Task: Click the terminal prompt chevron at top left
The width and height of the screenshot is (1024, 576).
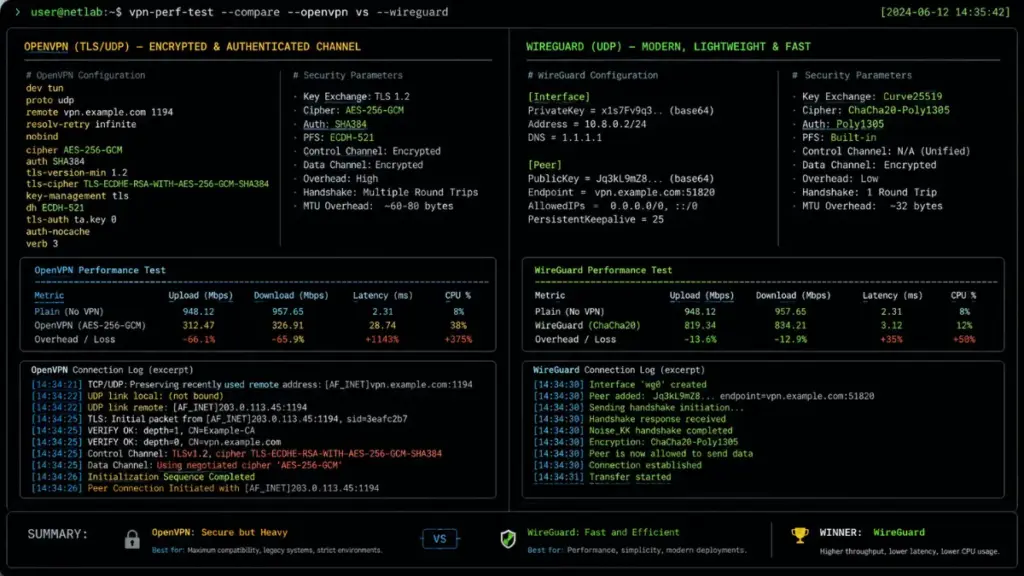Action: click(x=18, y=12)
